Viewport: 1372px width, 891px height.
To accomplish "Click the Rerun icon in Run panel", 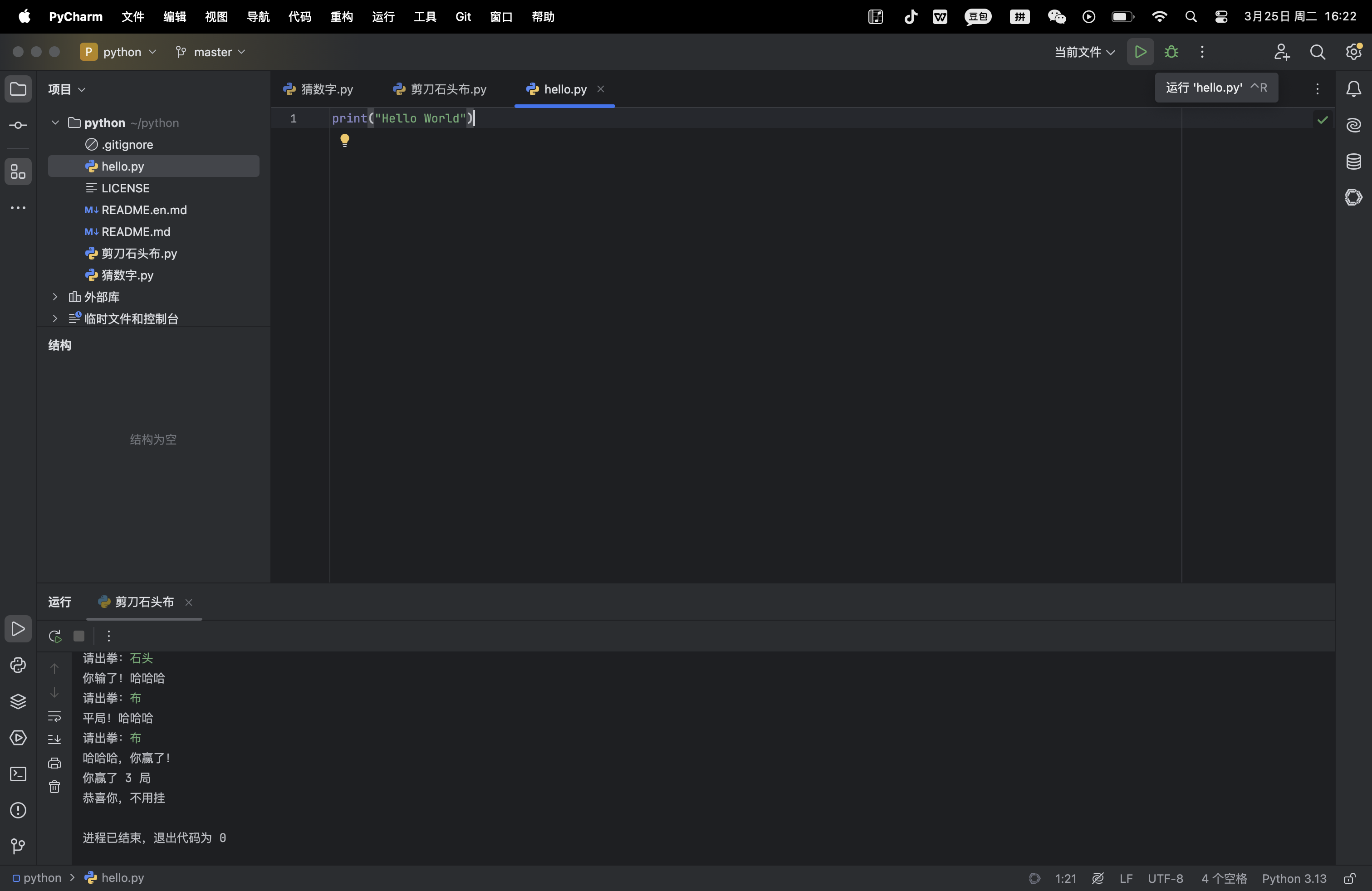I will (x=55, y=636).
